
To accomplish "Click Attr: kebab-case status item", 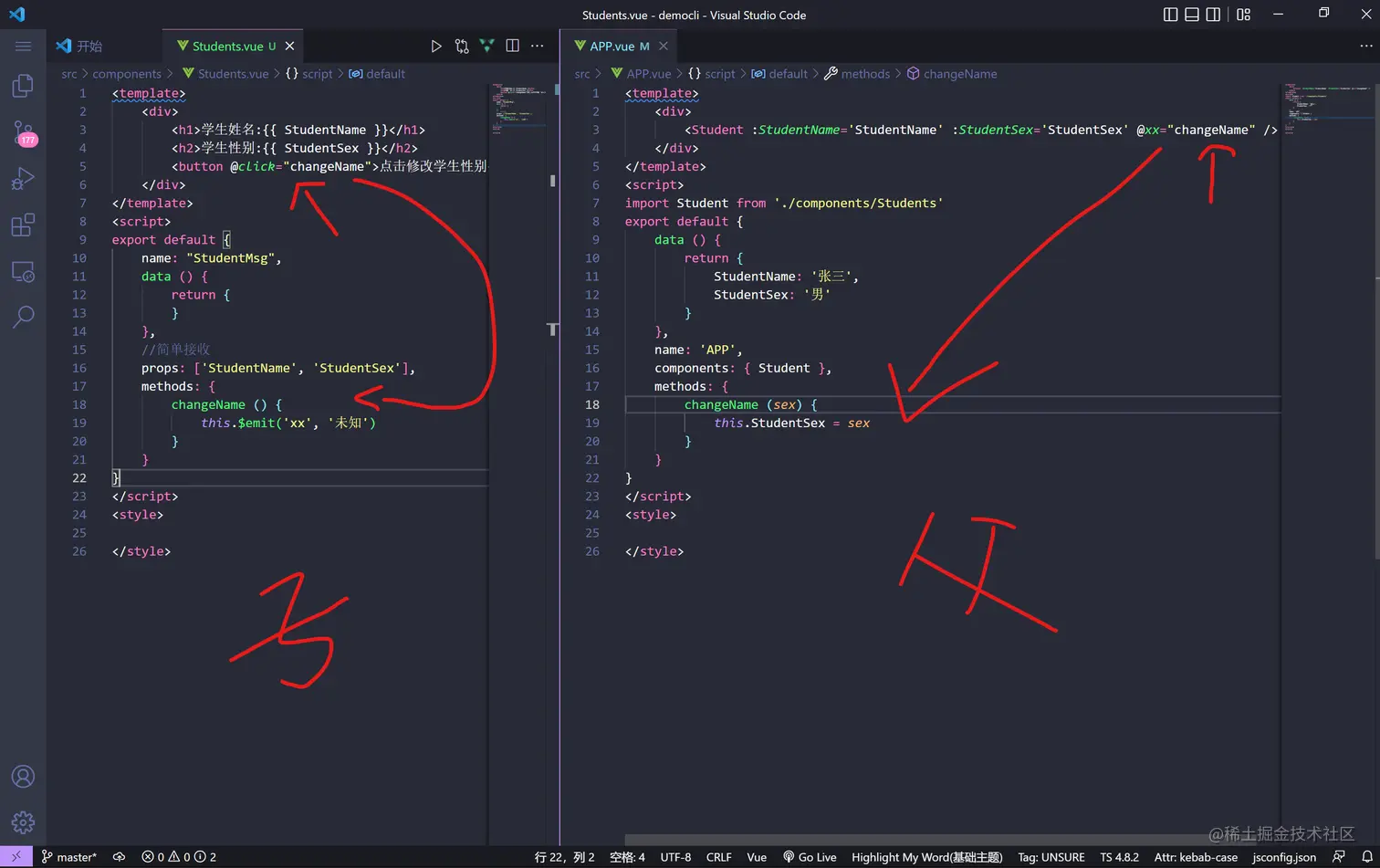I will pos(1196,857).
